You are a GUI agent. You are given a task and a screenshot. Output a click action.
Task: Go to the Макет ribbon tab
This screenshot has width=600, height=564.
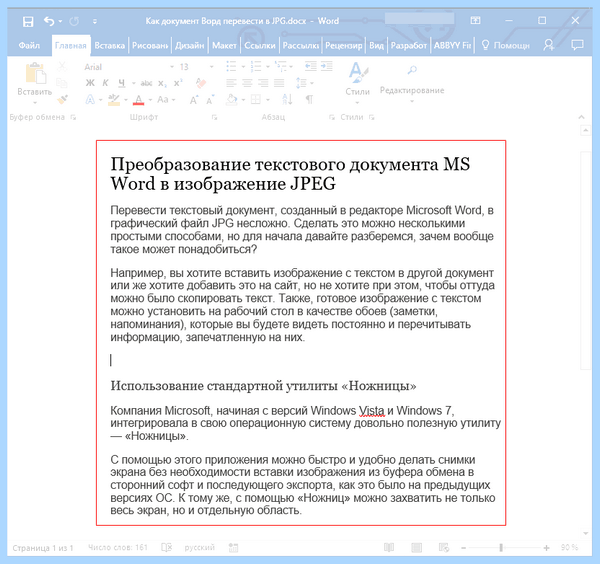[224, 46]
